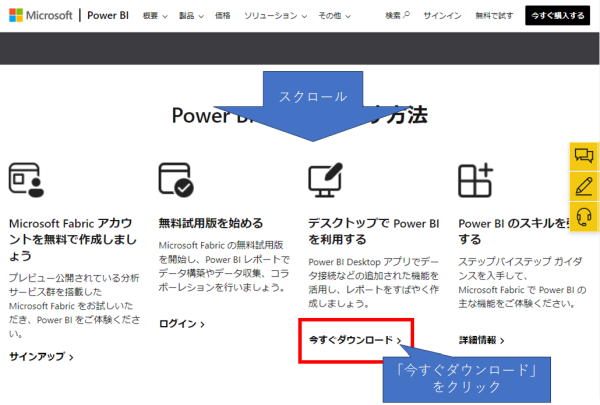Expand the その他 dropdown menu
The width and height of the screenshot is (600, 405).
click(334, 16)
